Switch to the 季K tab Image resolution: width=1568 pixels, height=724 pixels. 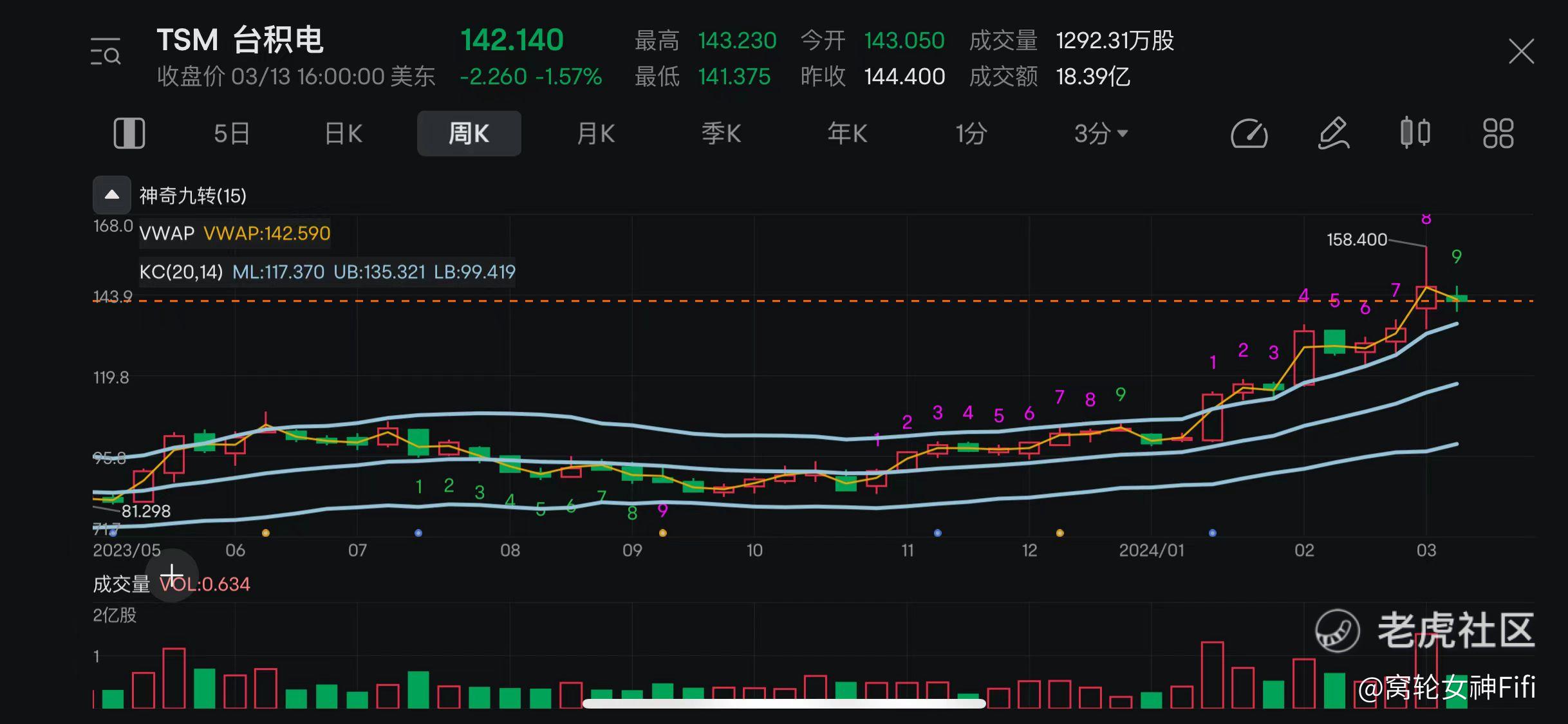tap(722, 134)
